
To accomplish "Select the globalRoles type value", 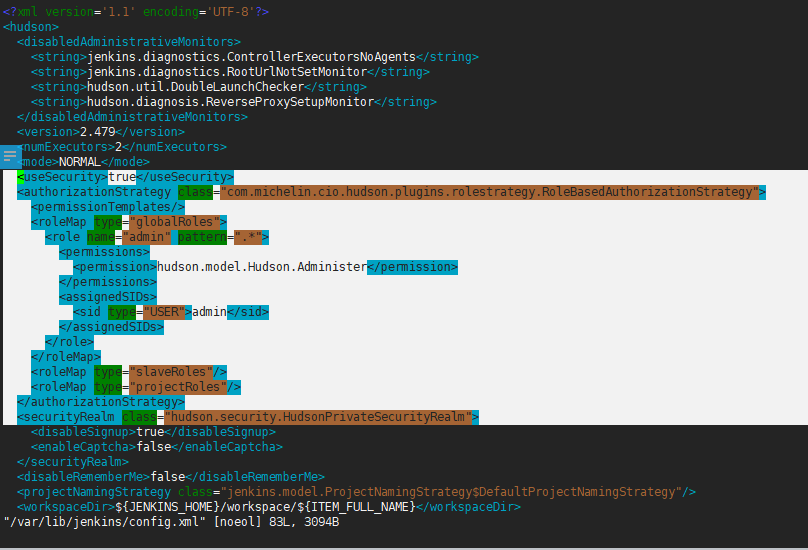I will pos(175,222).
